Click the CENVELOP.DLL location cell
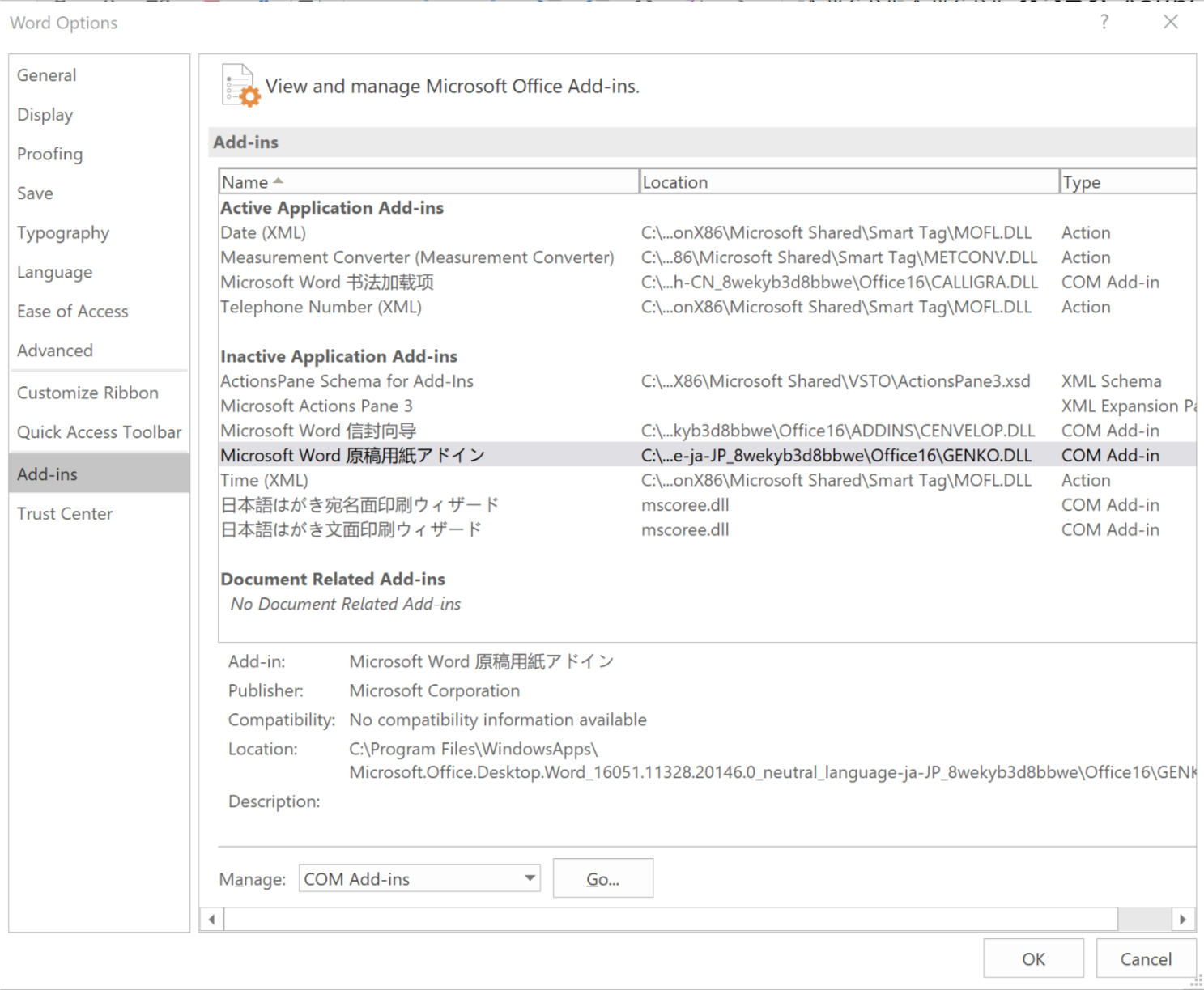This screenshot has height=990, width=1204. click(x=838, y=431)
